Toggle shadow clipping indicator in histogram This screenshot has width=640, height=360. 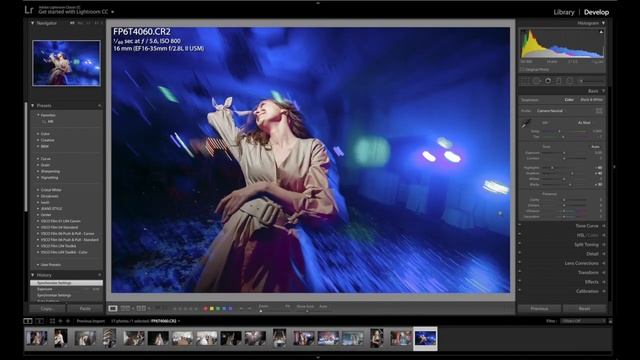[523, 32]
